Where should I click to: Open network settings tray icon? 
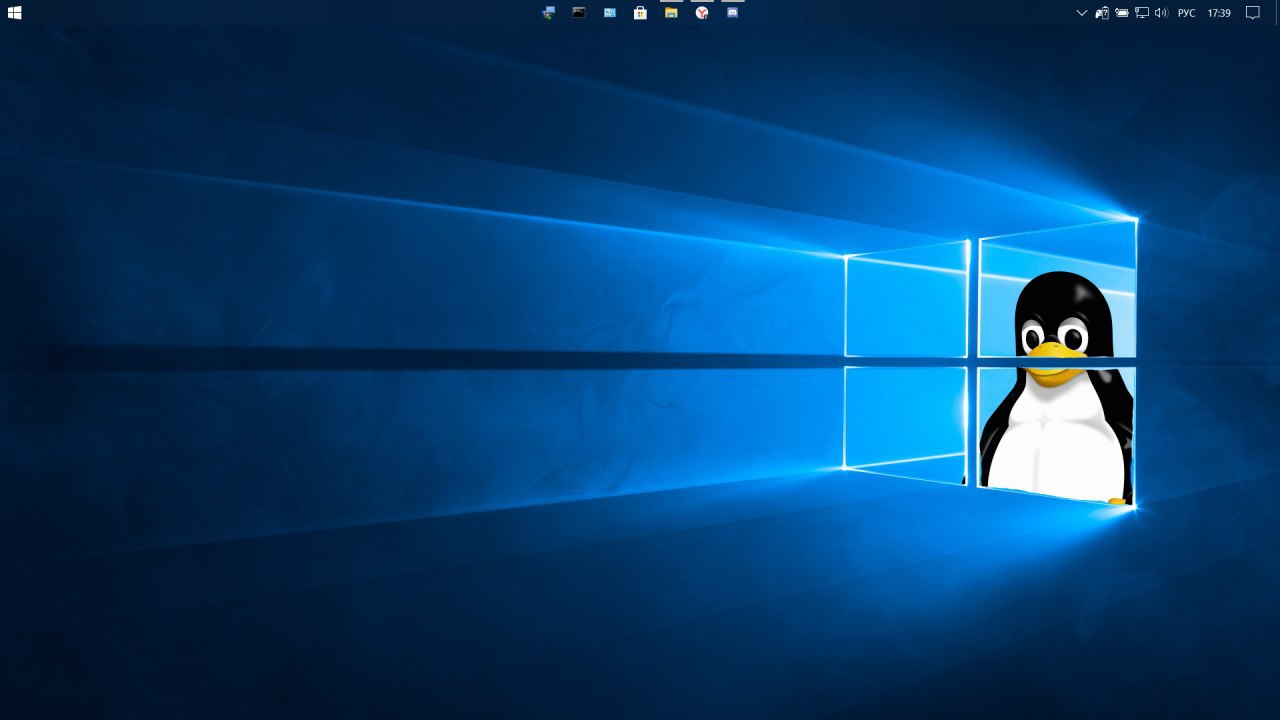point(1141,13)
